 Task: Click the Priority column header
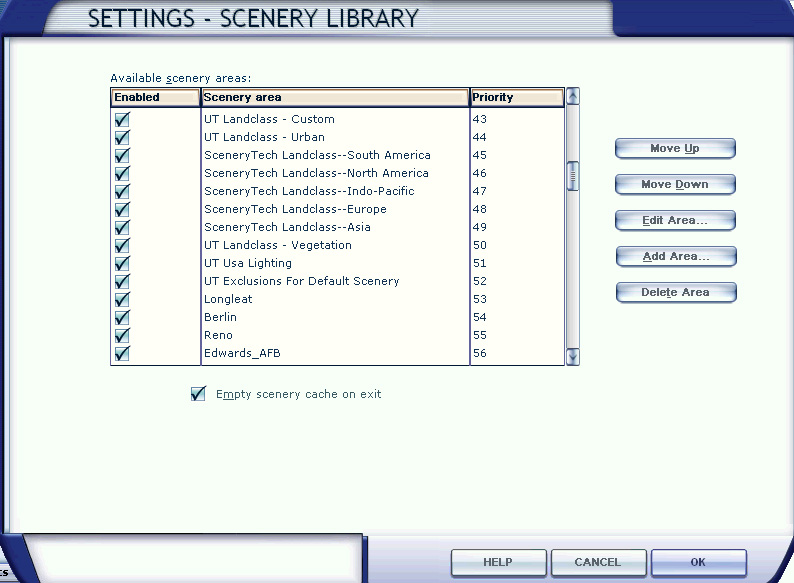pos(516,97)
